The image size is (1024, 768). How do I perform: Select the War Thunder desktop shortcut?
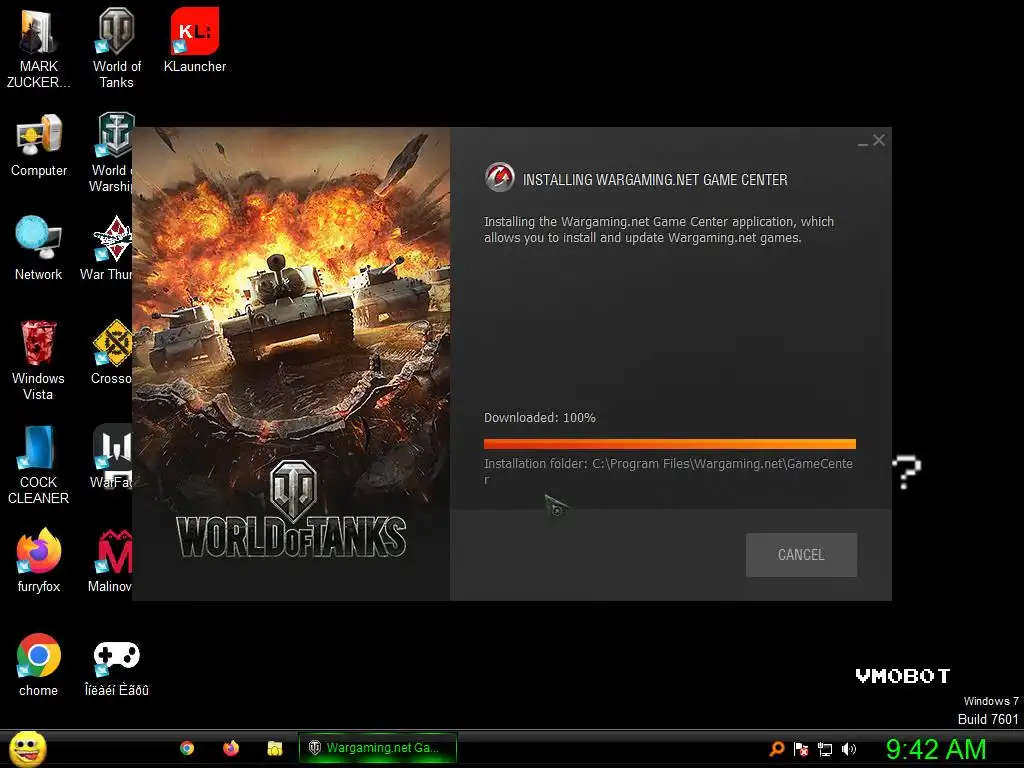107,248
